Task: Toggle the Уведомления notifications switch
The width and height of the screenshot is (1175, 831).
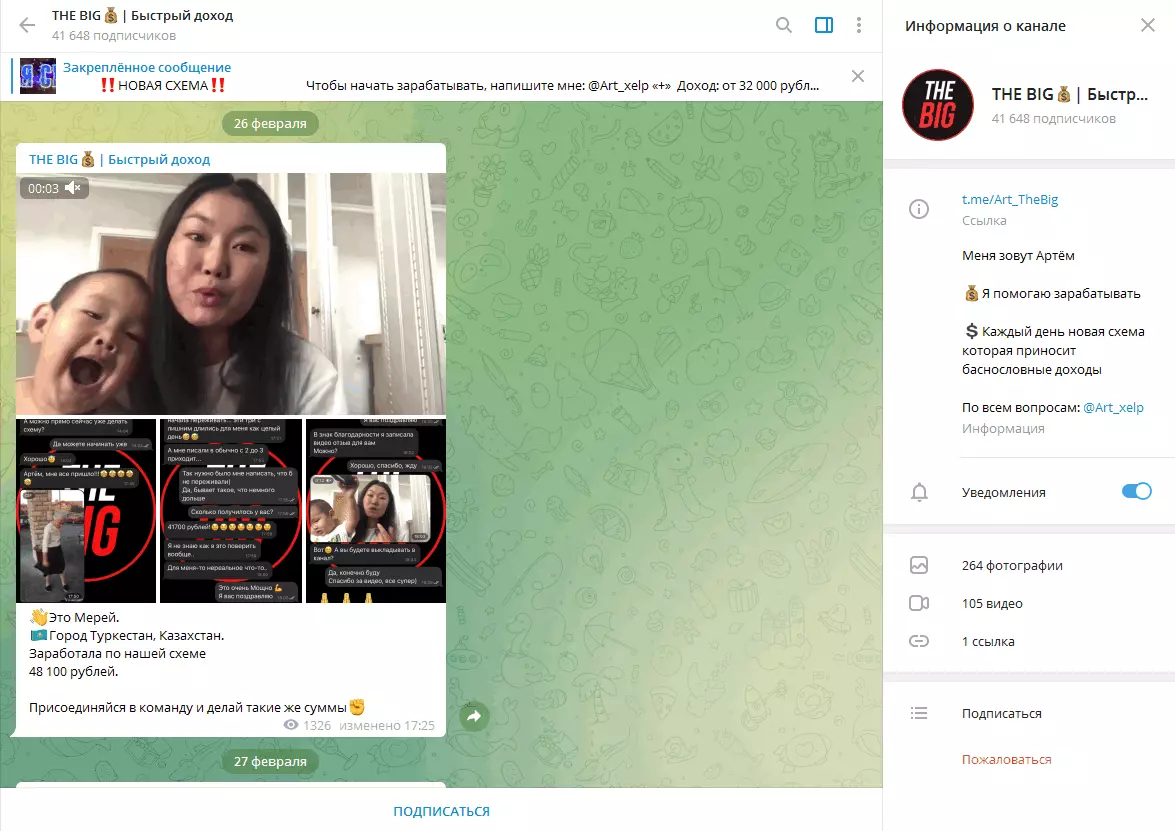Action: click(1136, 492)
